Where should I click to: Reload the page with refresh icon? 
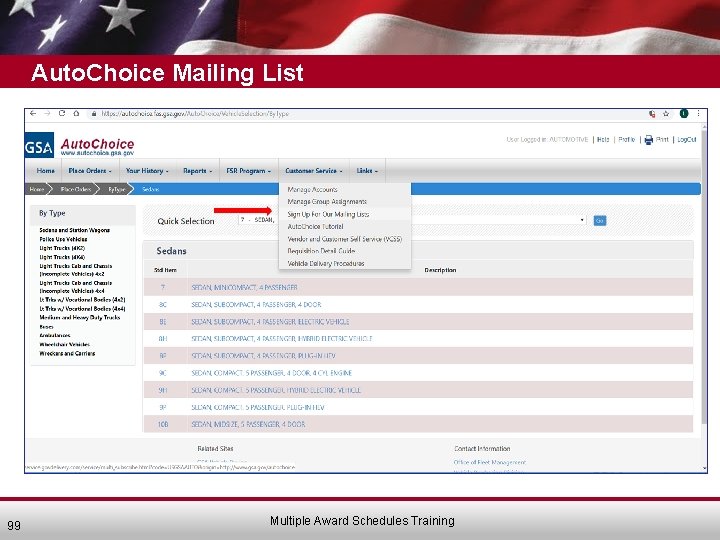[62, 113]
